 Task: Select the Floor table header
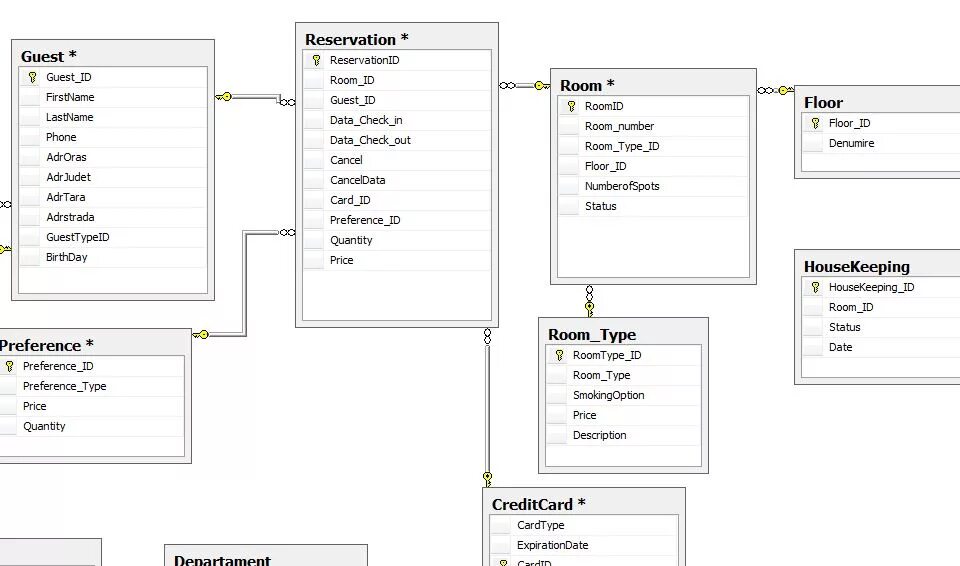[x=877, y=102]
